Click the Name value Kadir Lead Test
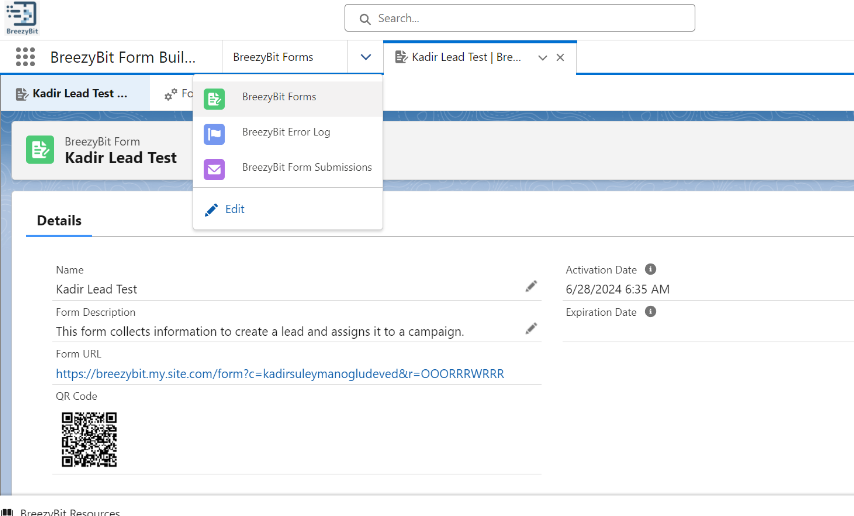854x516 pixels. (96, 289)
